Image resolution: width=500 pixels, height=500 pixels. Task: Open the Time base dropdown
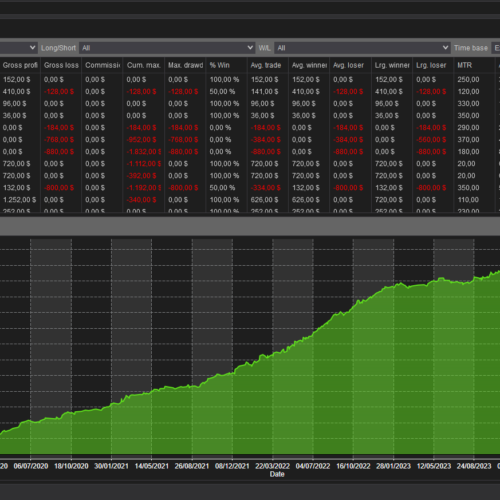(497, 48)
